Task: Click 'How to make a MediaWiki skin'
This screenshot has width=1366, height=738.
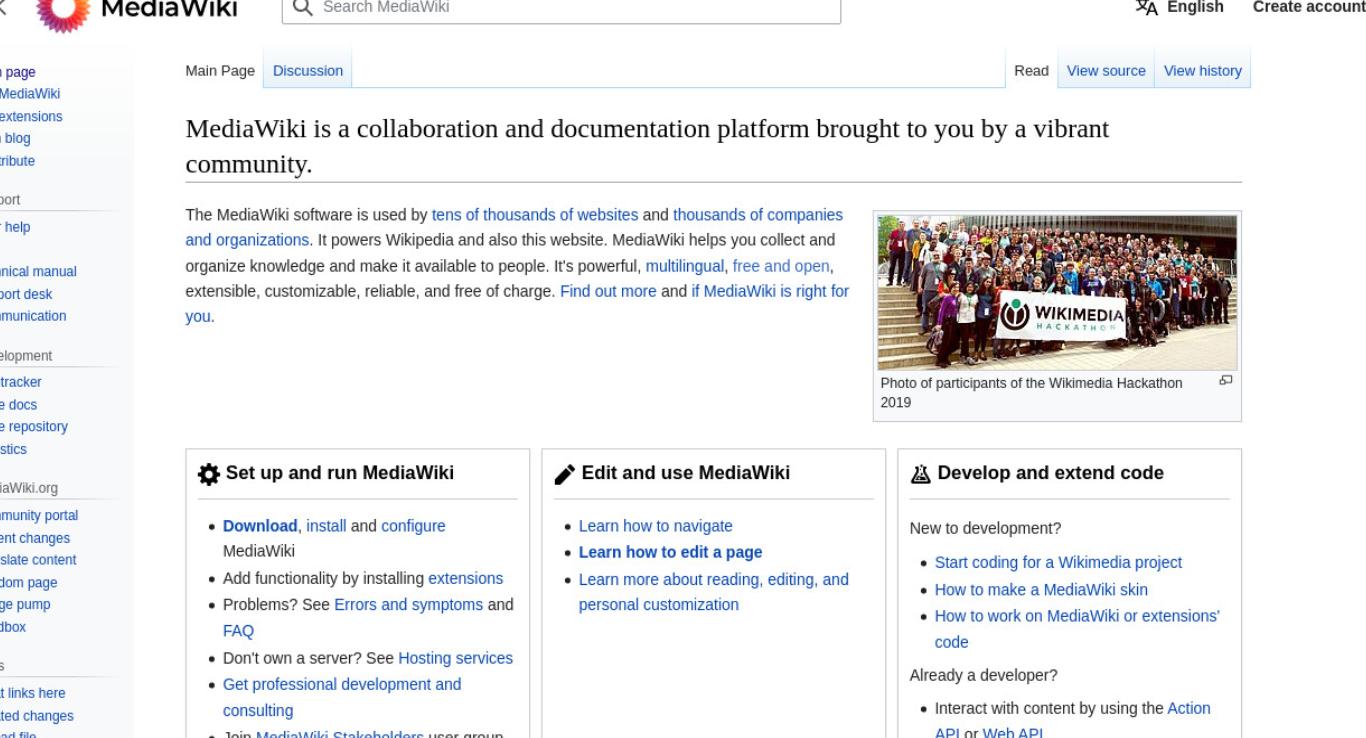Action: [x=1041, y=590]
